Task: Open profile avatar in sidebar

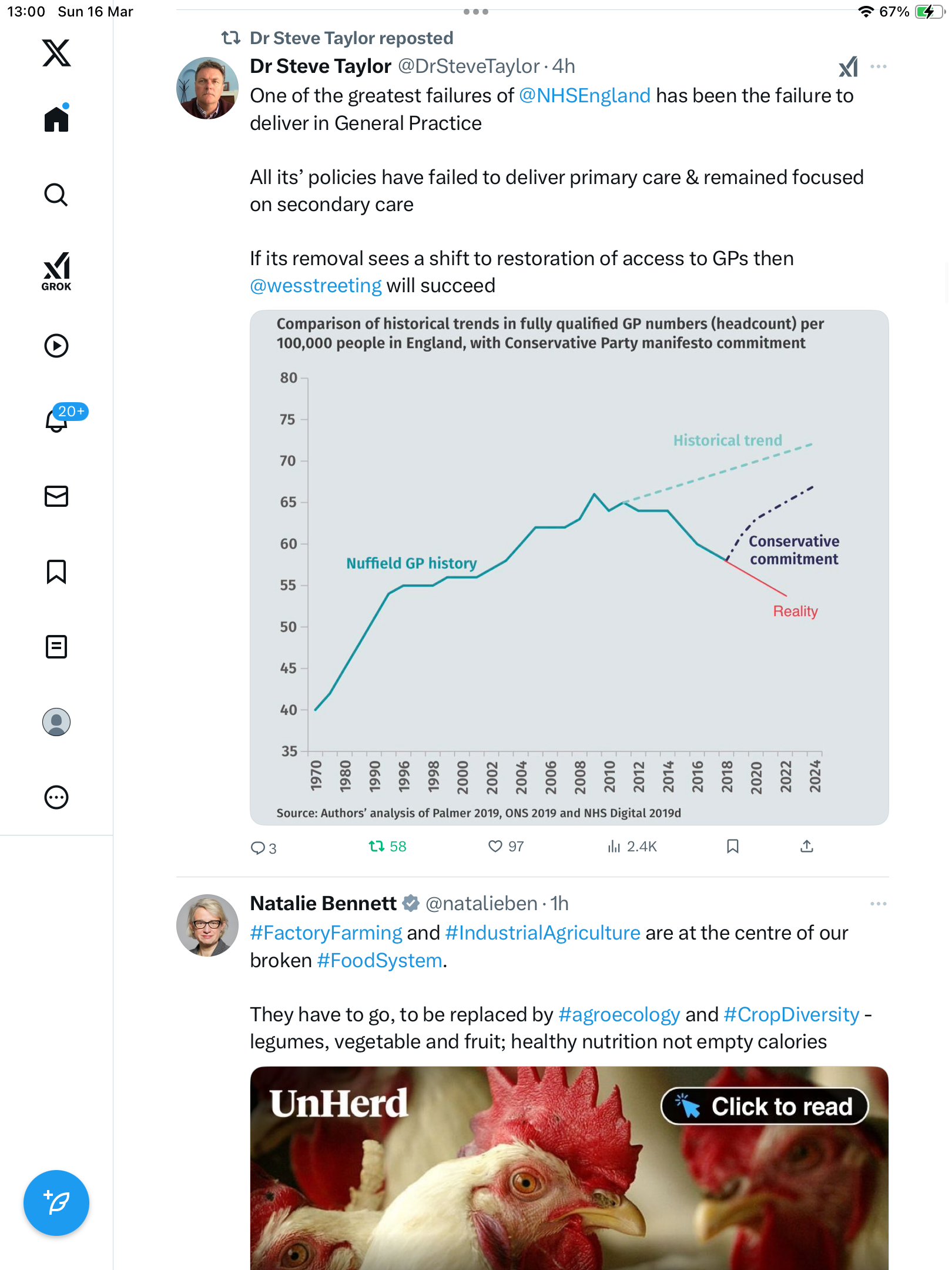Action: pyautogui.click(x=56, y=722)
